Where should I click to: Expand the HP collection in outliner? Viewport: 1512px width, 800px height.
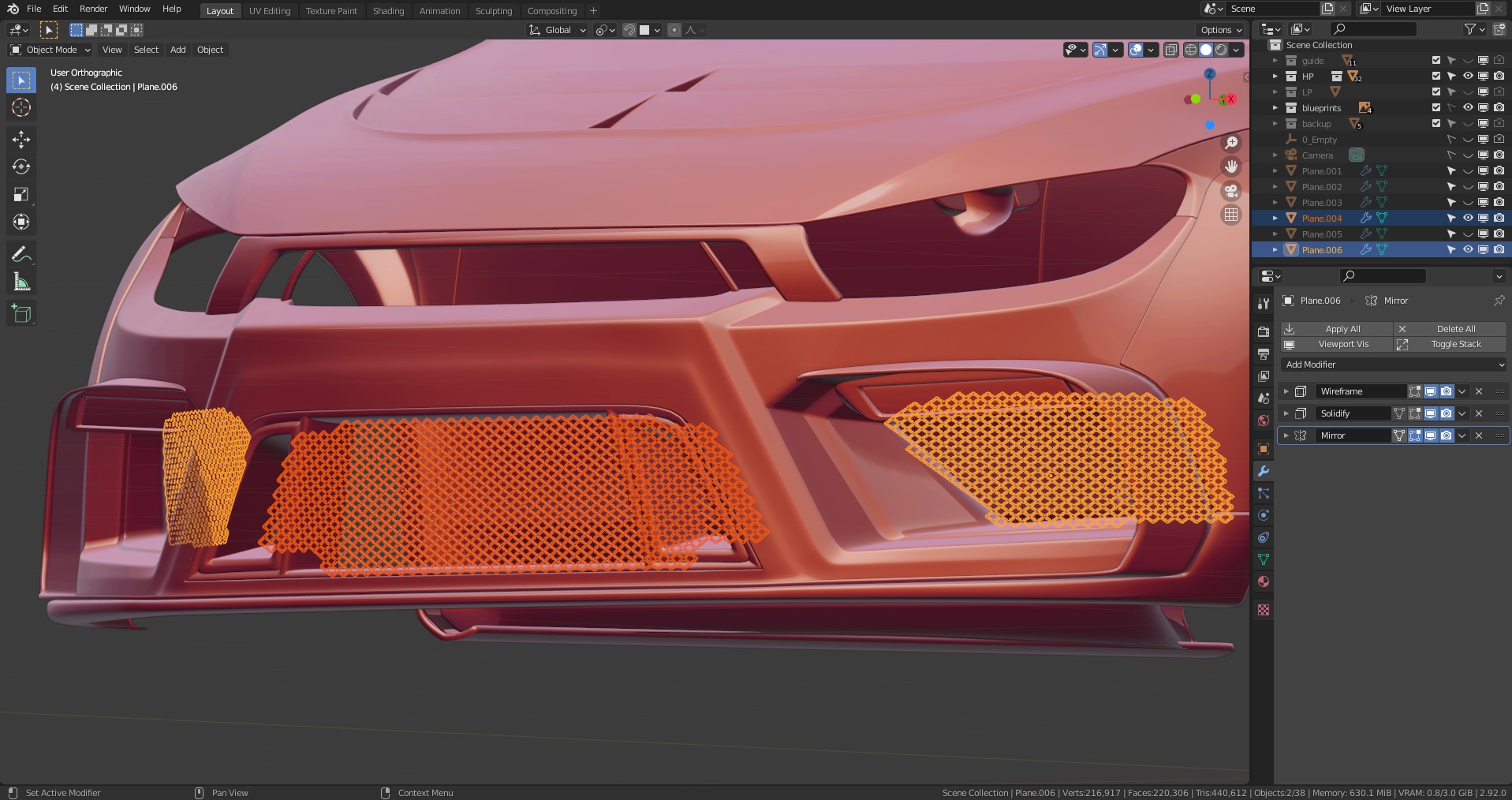coord(1275,77)
